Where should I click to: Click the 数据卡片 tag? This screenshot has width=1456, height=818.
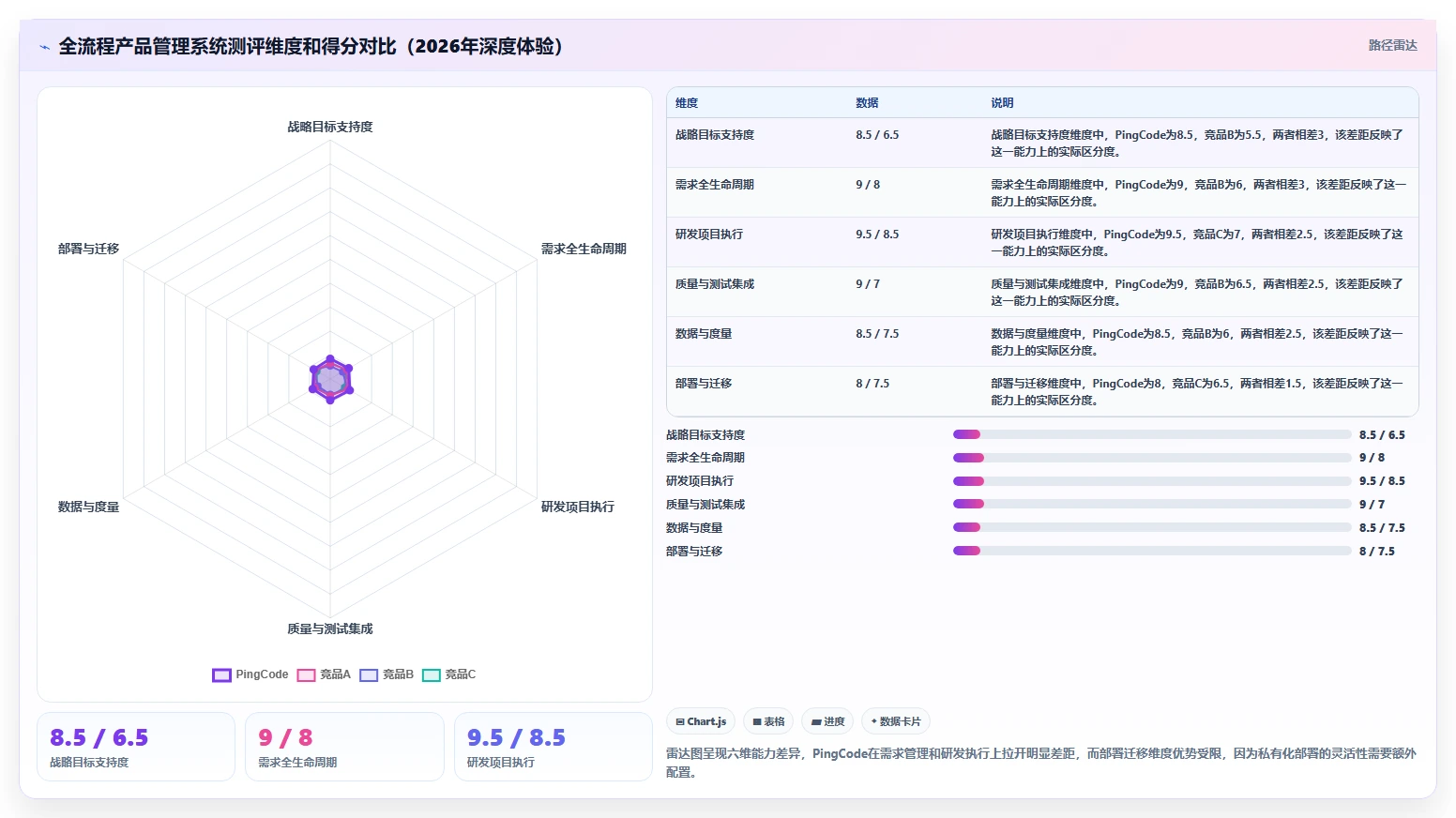(x=896, y=721)
